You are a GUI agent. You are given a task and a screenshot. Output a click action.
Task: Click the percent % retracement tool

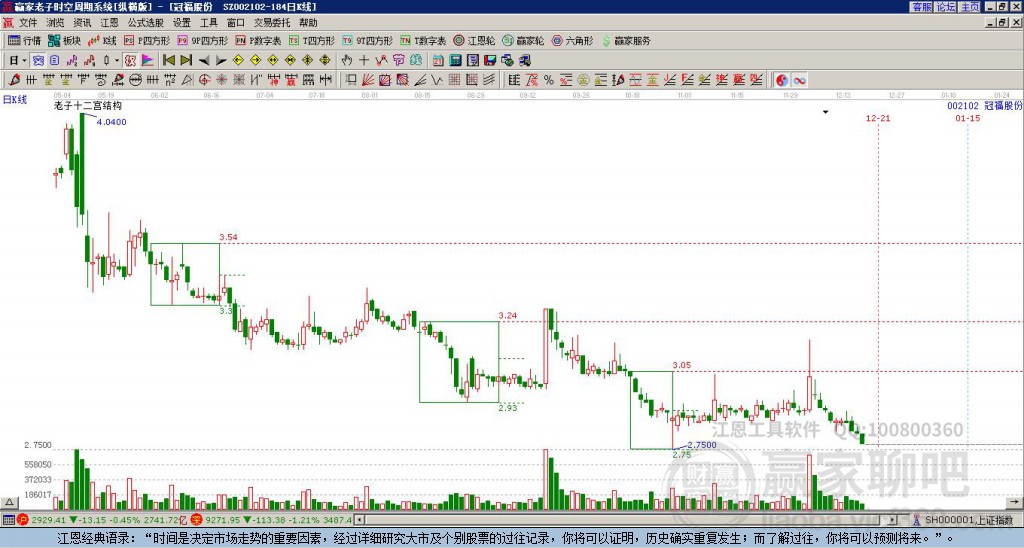click(x=549, y=80)
